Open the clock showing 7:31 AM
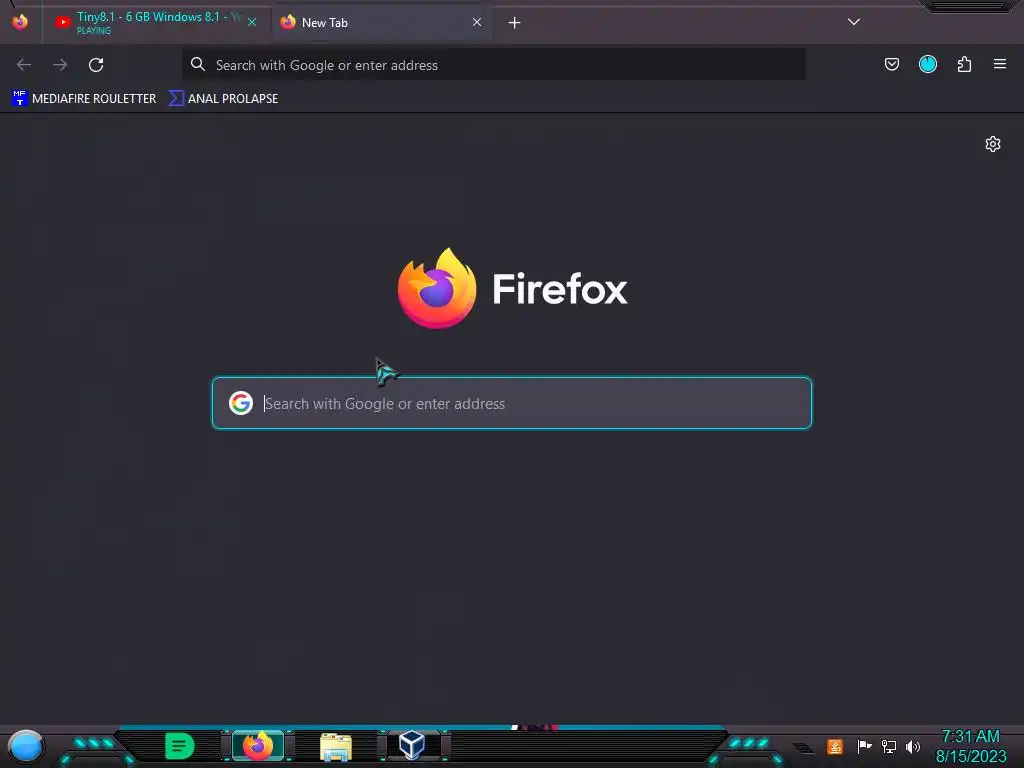The image size is (1024, 768). coord(971,746)
